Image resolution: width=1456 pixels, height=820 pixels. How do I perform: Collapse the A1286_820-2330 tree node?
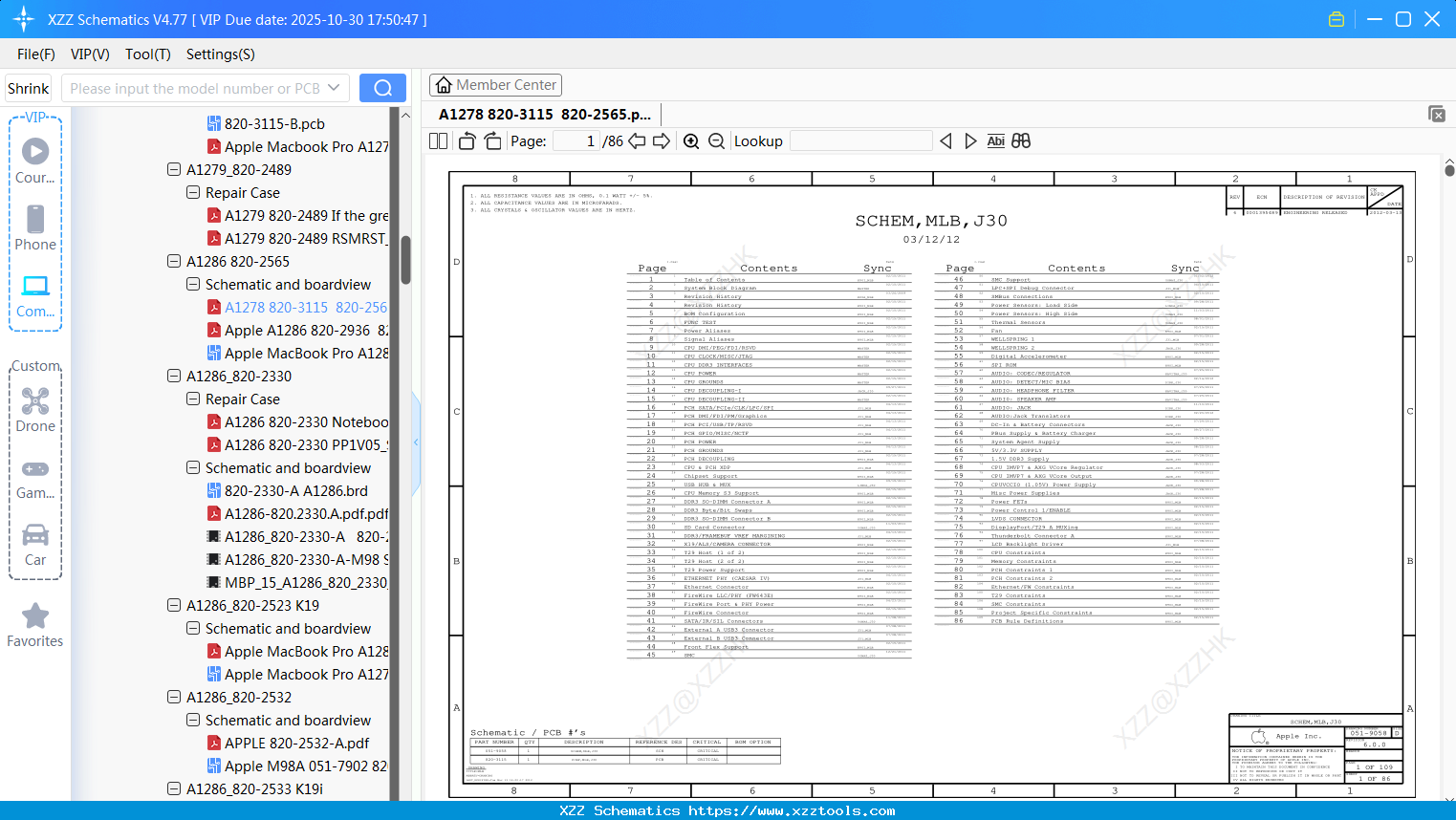click(x=174, y=376)
